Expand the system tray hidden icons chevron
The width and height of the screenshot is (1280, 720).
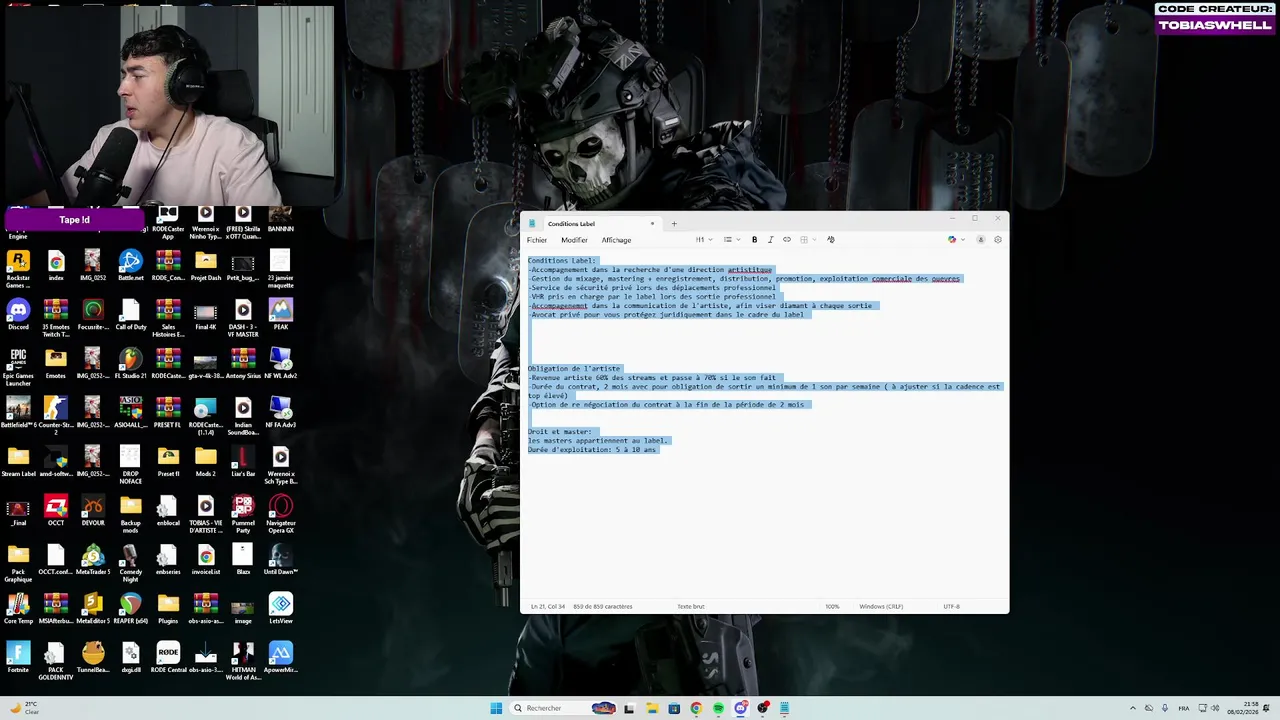pos(1133,708)
